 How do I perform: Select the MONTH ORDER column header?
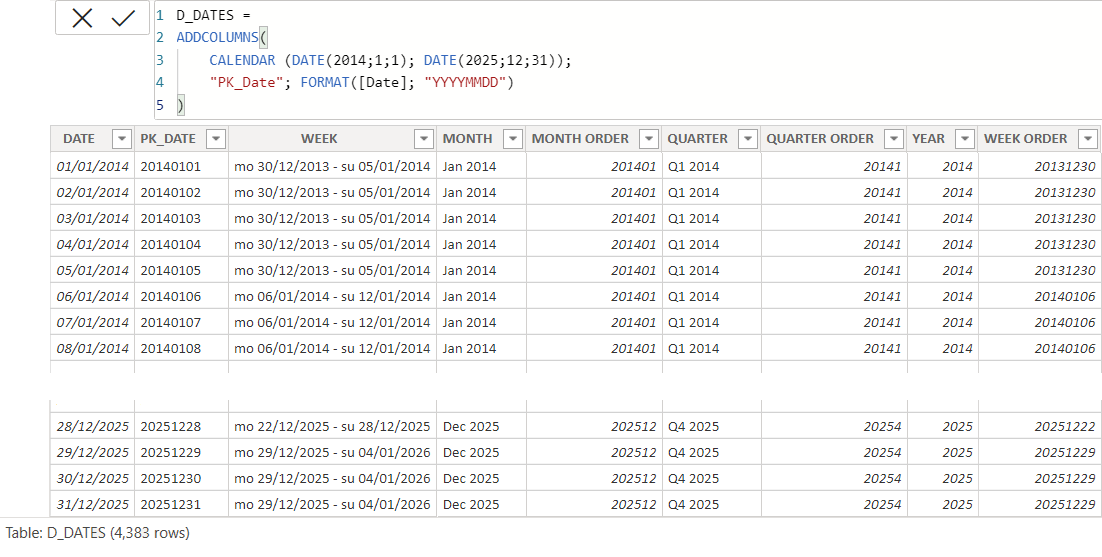click(580, 139)
